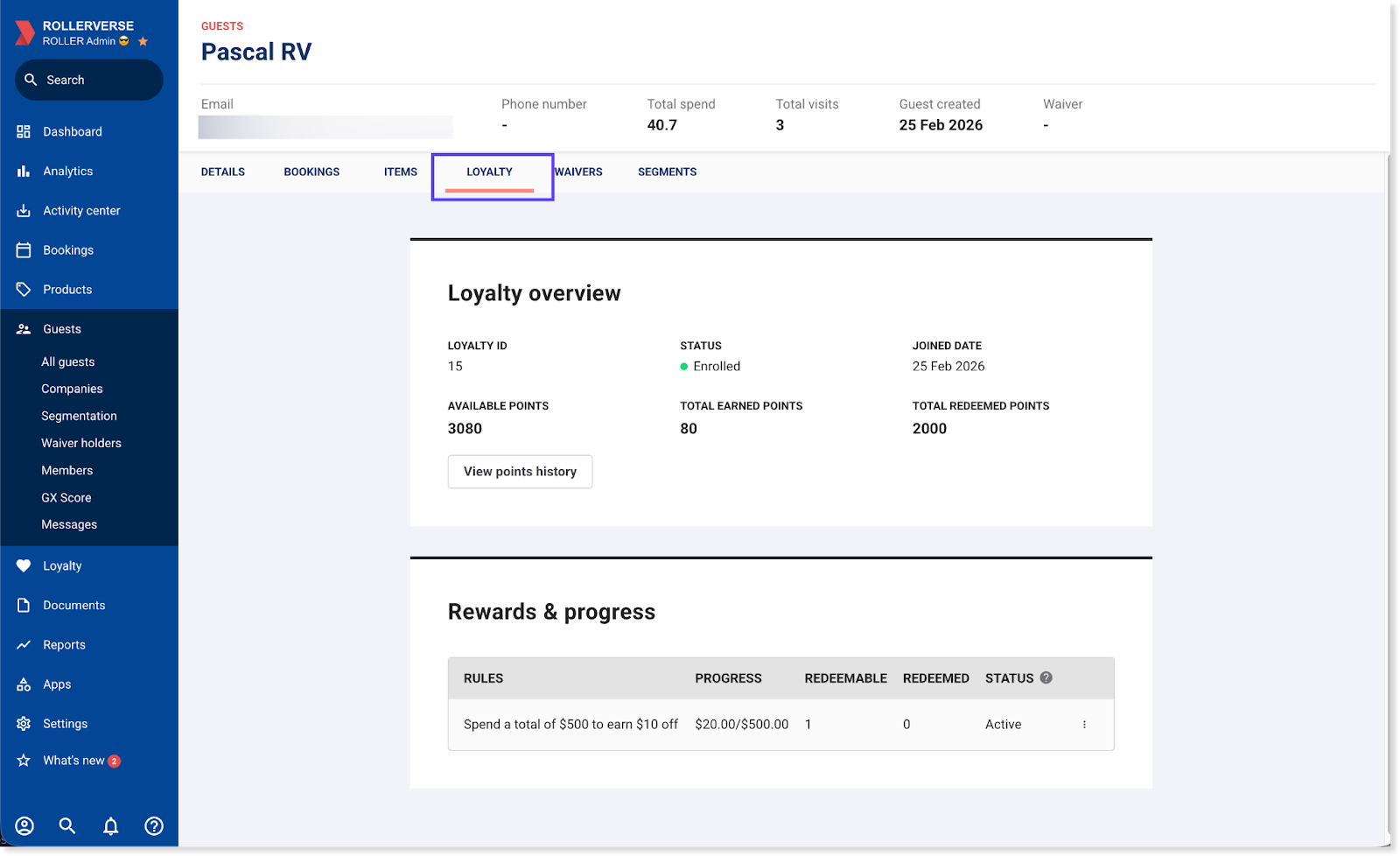Open Analytics via its bar chart icon
1400x856 pixels.
[x=24, y=172]
